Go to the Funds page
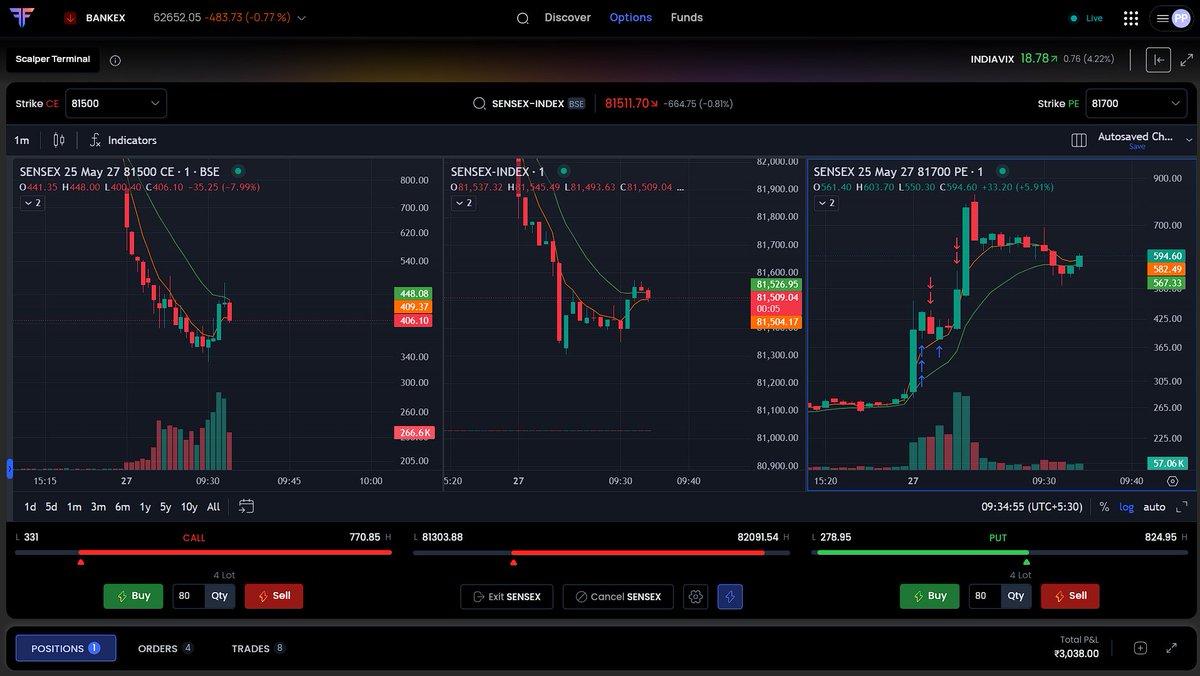Image resolution: width=1200 pixels, height=676 pixels. (x=686, y=18)
